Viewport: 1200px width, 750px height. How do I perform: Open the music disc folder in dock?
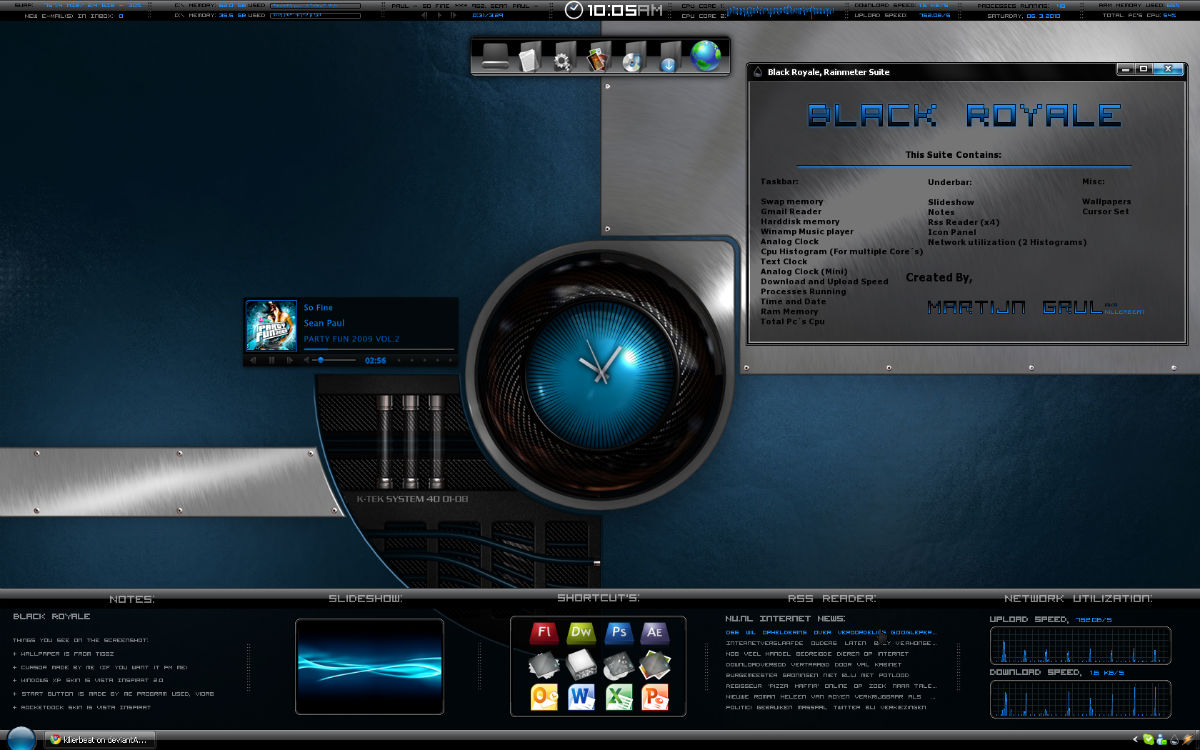[x=632, y=60]
